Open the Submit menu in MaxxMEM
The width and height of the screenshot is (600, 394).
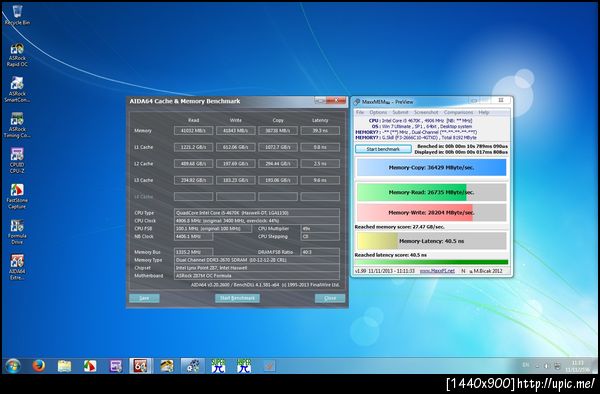(x=401, y=112)
